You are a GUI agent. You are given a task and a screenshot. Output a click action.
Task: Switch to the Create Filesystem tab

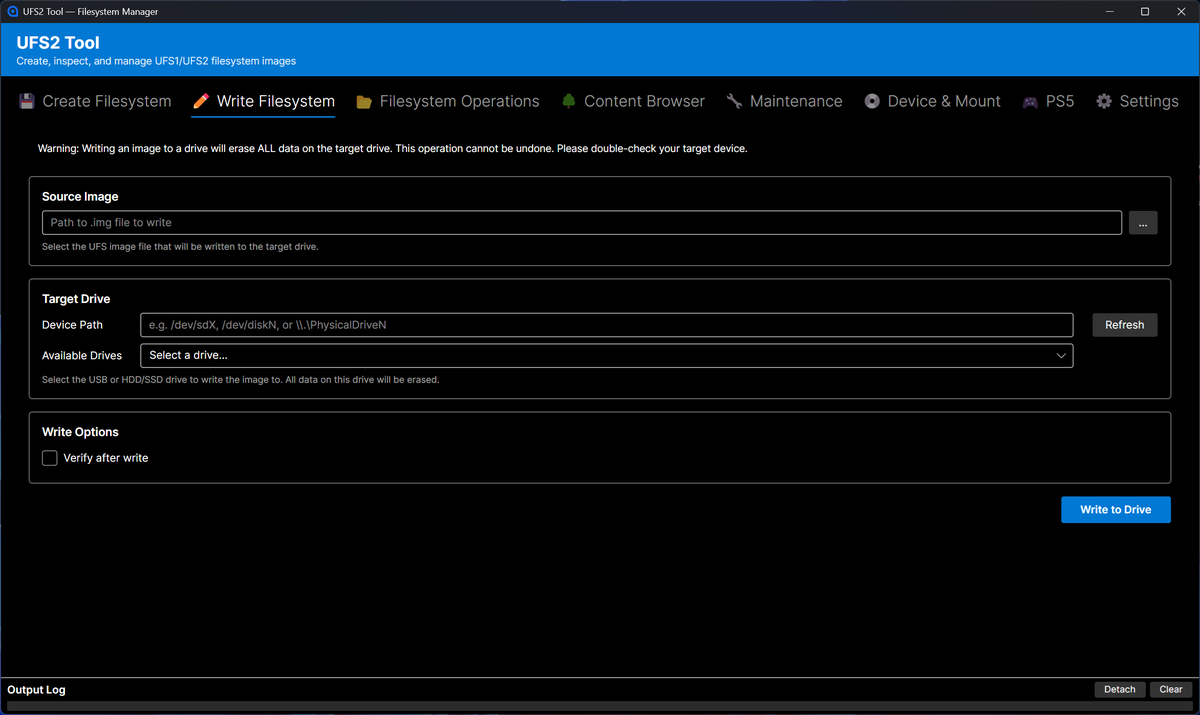[x=95, y=101]
